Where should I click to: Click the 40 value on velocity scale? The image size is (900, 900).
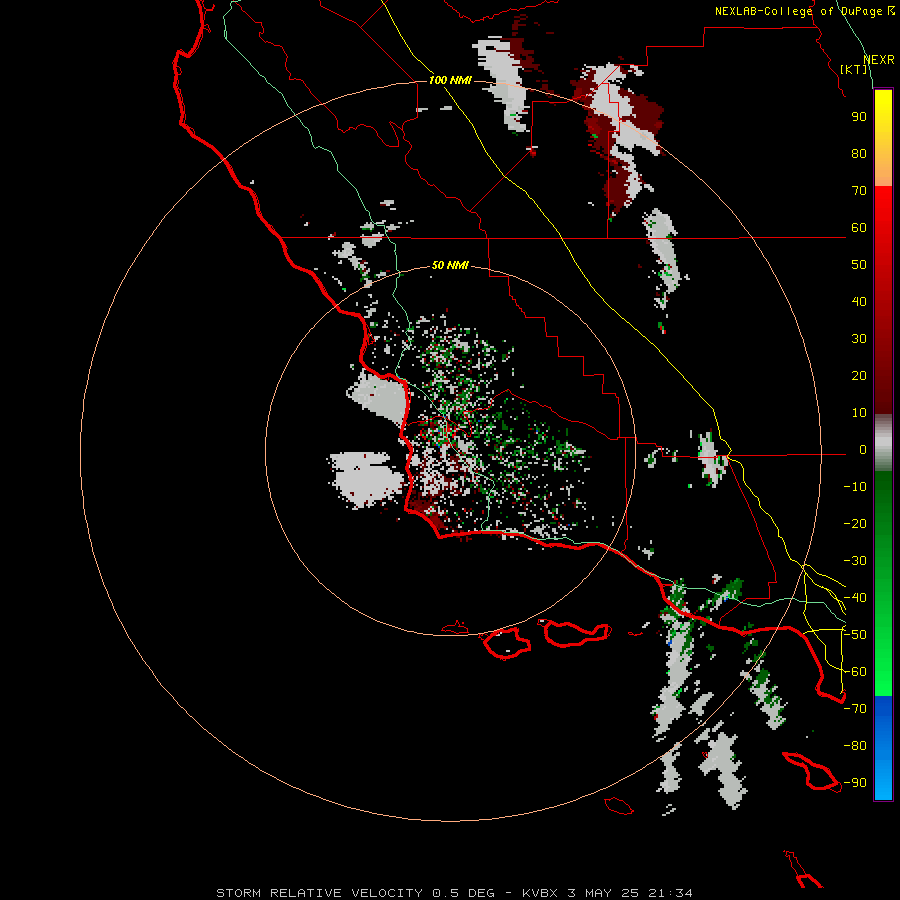coord(859,302)
